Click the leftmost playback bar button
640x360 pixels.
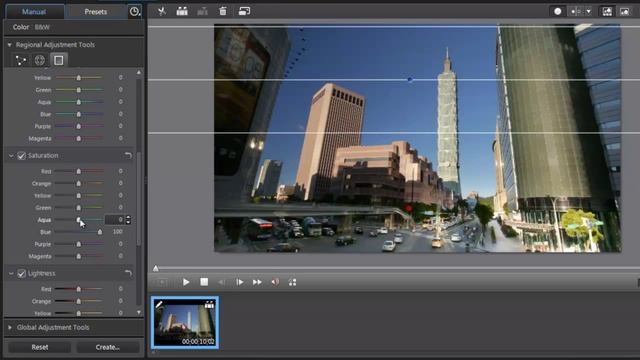click(x=162, y=282)
